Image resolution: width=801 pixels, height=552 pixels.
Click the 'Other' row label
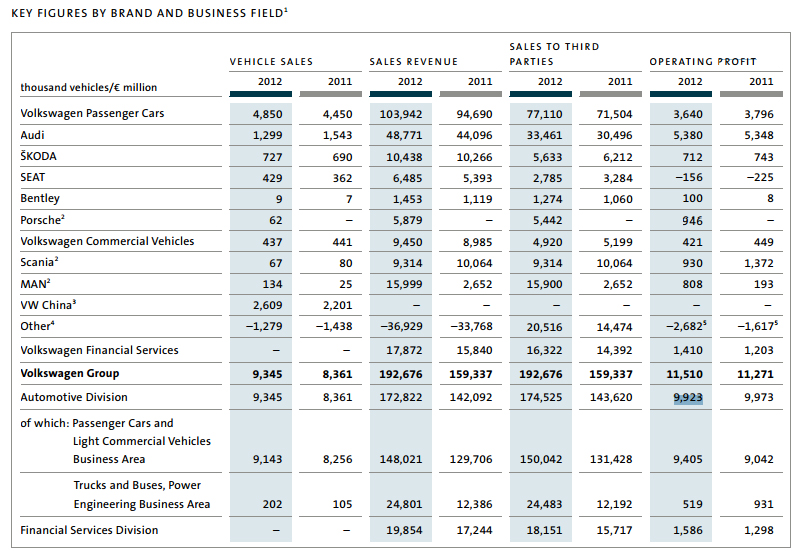point(37,326)
